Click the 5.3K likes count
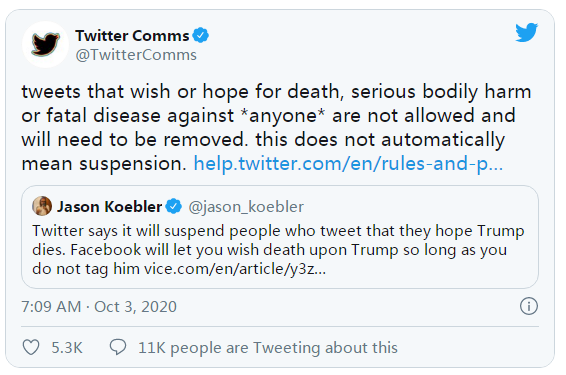This screenshot has width=566, height=375. 67,348
